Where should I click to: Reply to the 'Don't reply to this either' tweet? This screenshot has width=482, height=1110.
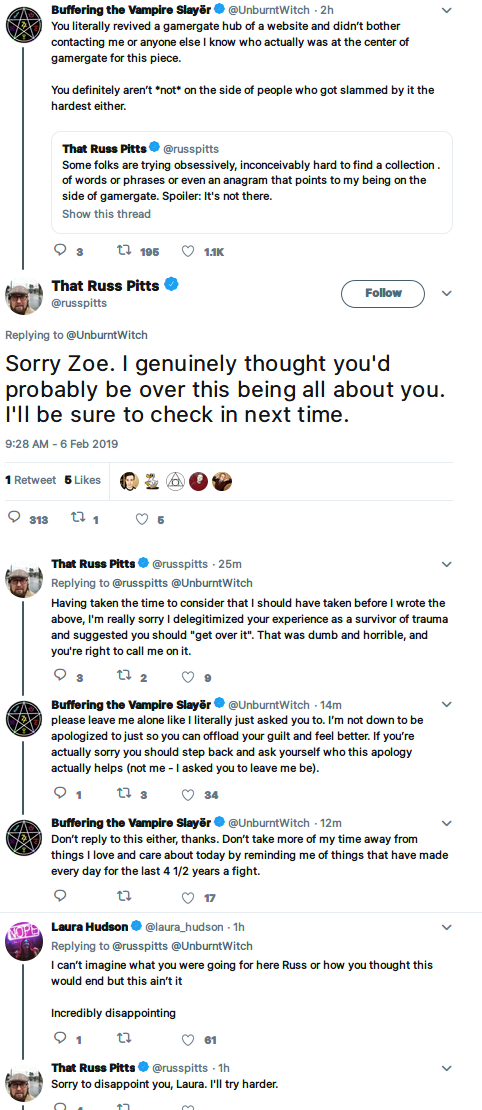tap(61, 897)
